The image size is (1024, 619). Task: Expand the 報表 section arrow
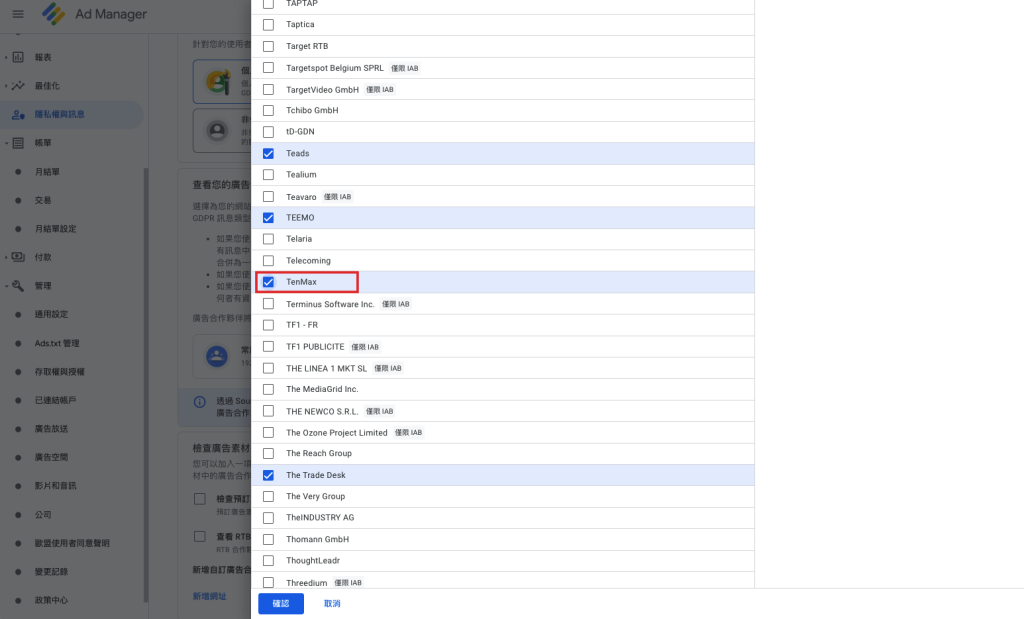[x=7, y=57]
